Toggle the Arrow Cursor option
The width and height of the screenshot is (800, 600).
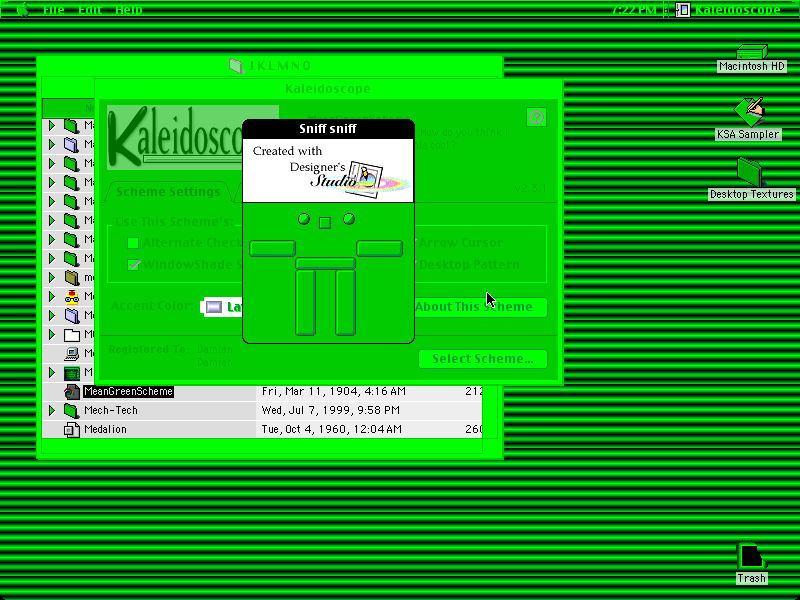pyautogui.click(x=460, y=243)
